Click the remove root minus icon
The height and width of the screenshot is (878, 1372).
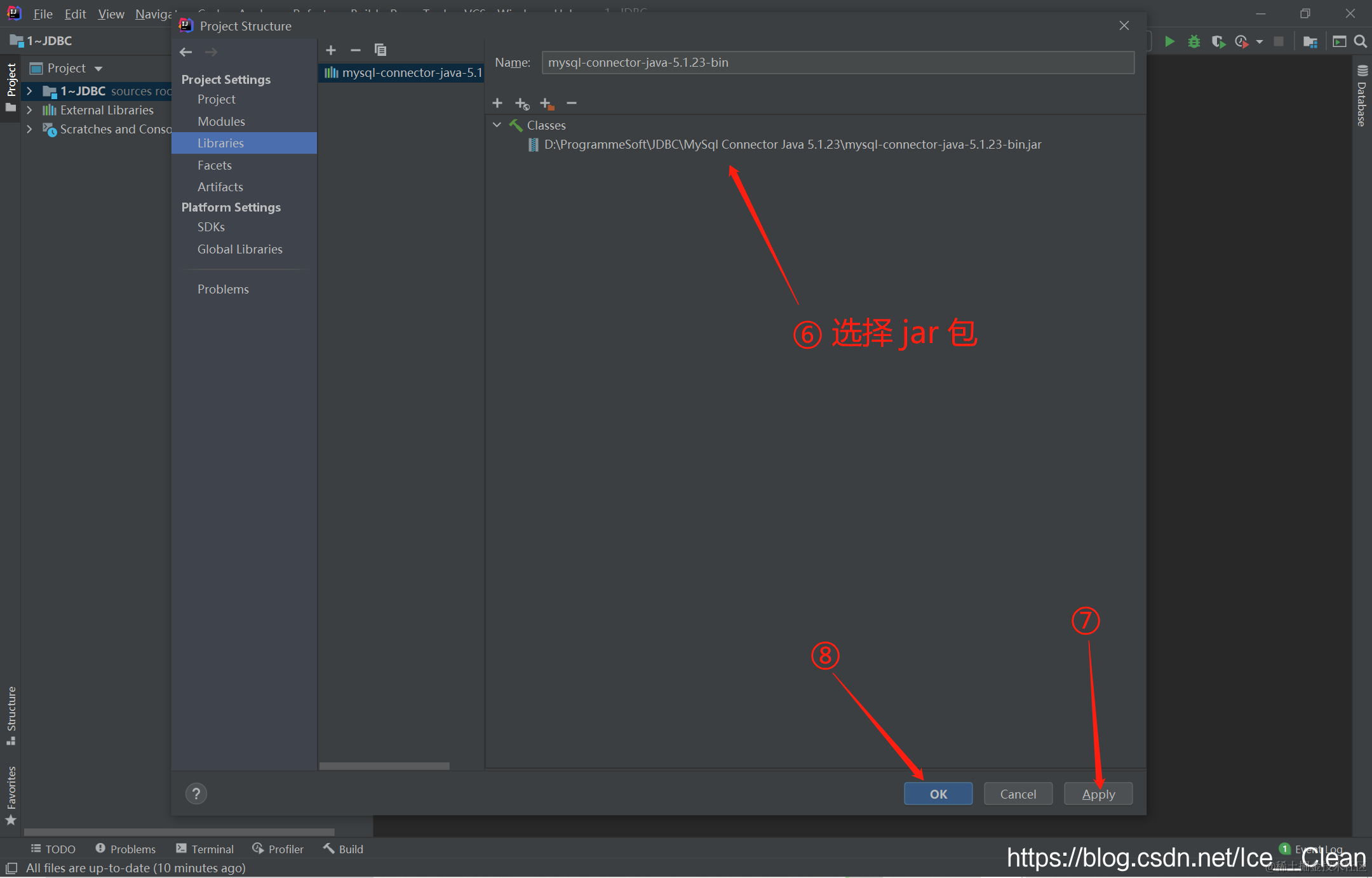click(x=572, y=103)
